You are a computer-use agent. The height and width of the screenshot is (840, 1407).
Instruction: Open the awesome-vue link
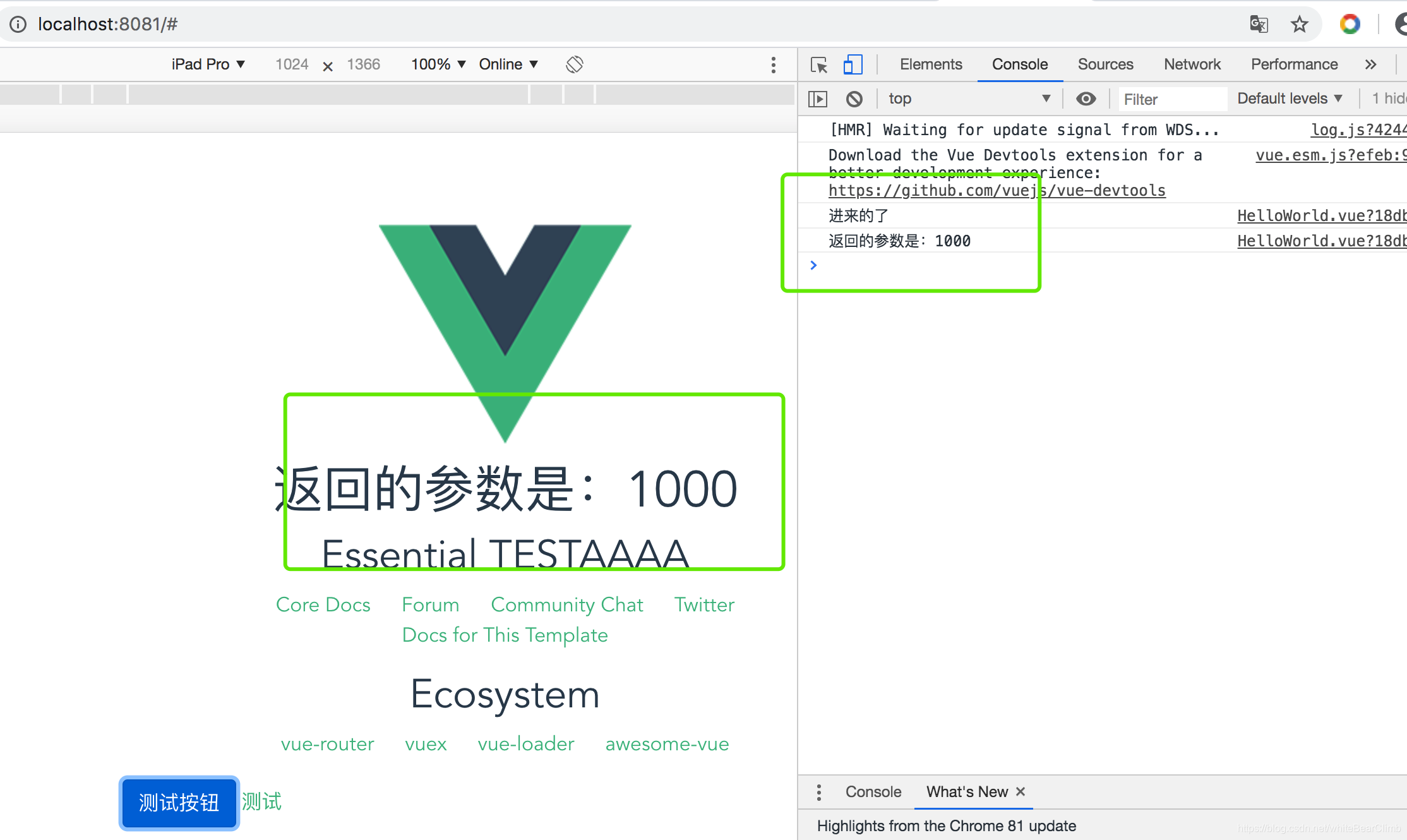click(667, 743)
